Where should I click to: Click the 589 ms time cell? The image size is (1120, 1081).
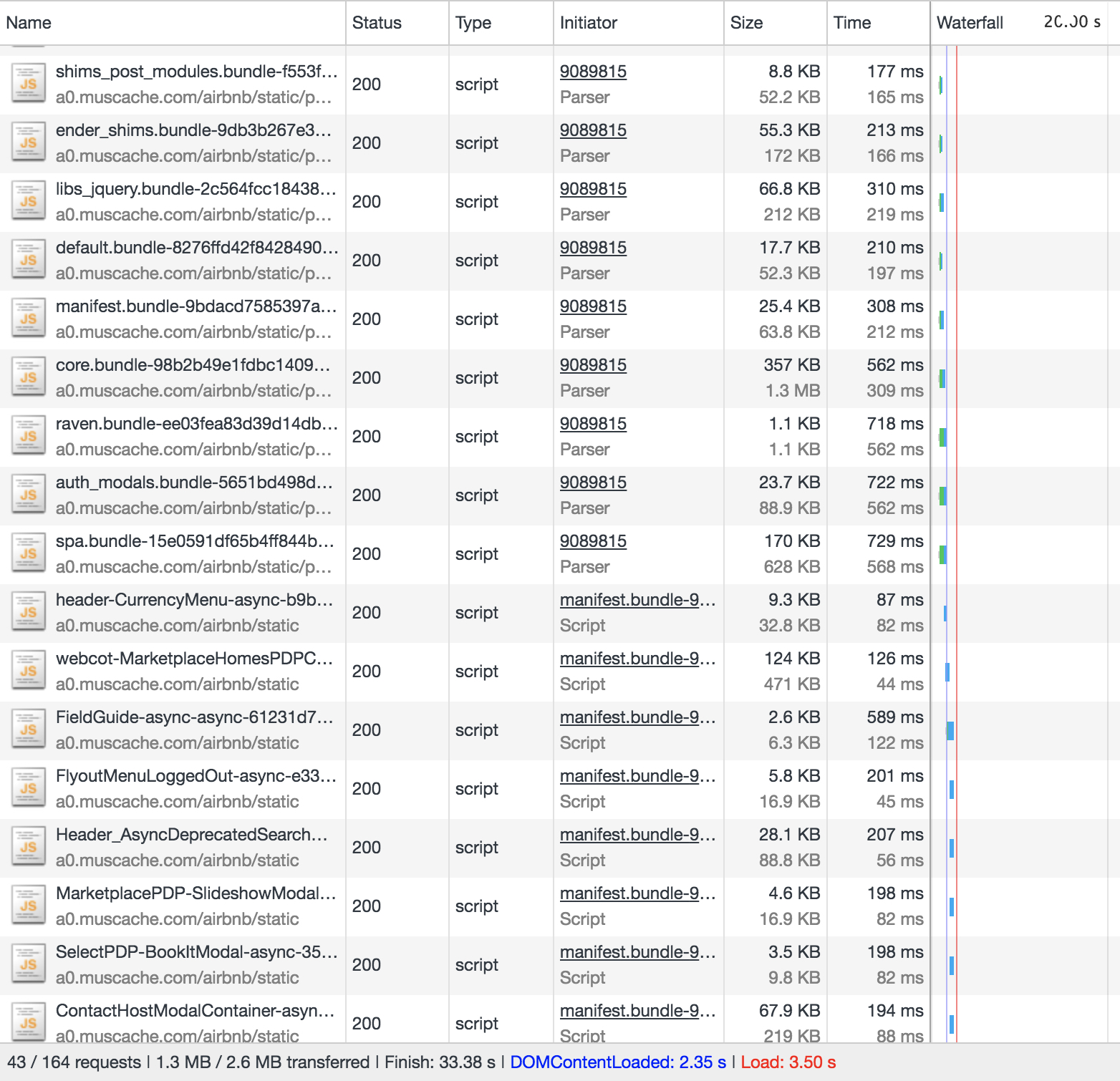tap(895, 717)
